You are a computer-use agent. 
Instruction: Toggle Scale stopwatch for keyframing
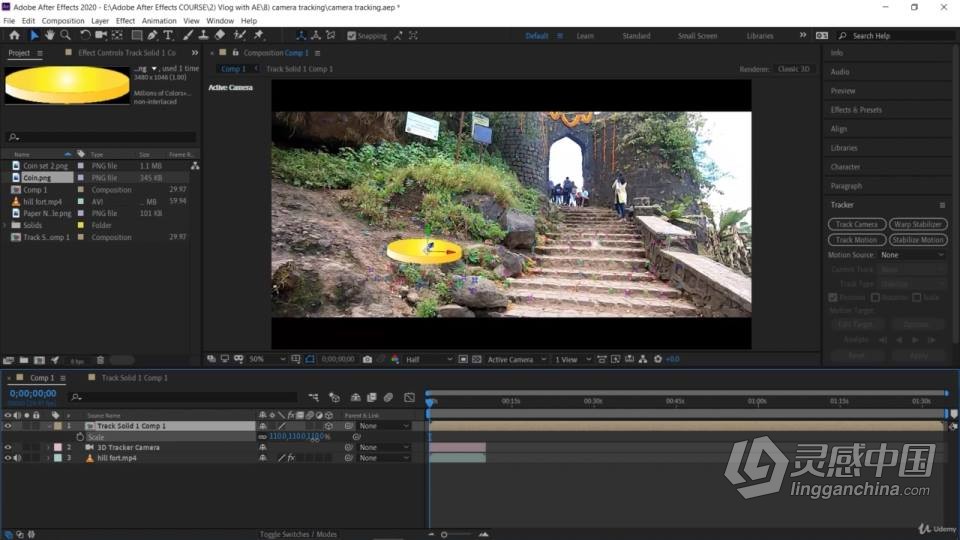click(80, 437)
